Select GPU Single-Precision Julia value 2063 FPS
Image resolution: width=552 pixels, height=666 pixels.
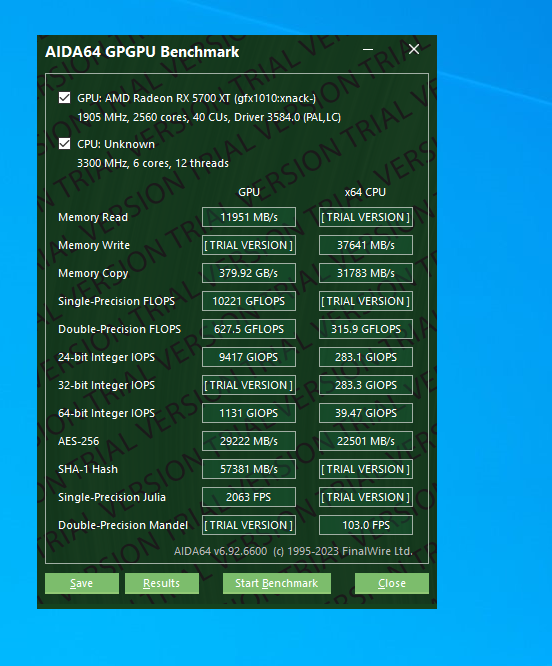tap(249, 497)
